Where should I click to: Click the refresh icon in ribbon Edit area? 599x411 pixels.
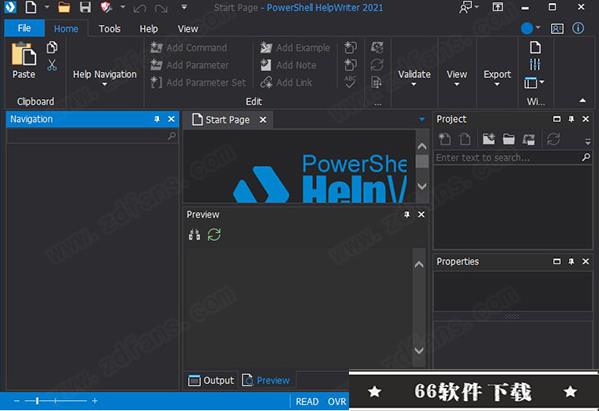pyautogui.click(x=377, y=65)
